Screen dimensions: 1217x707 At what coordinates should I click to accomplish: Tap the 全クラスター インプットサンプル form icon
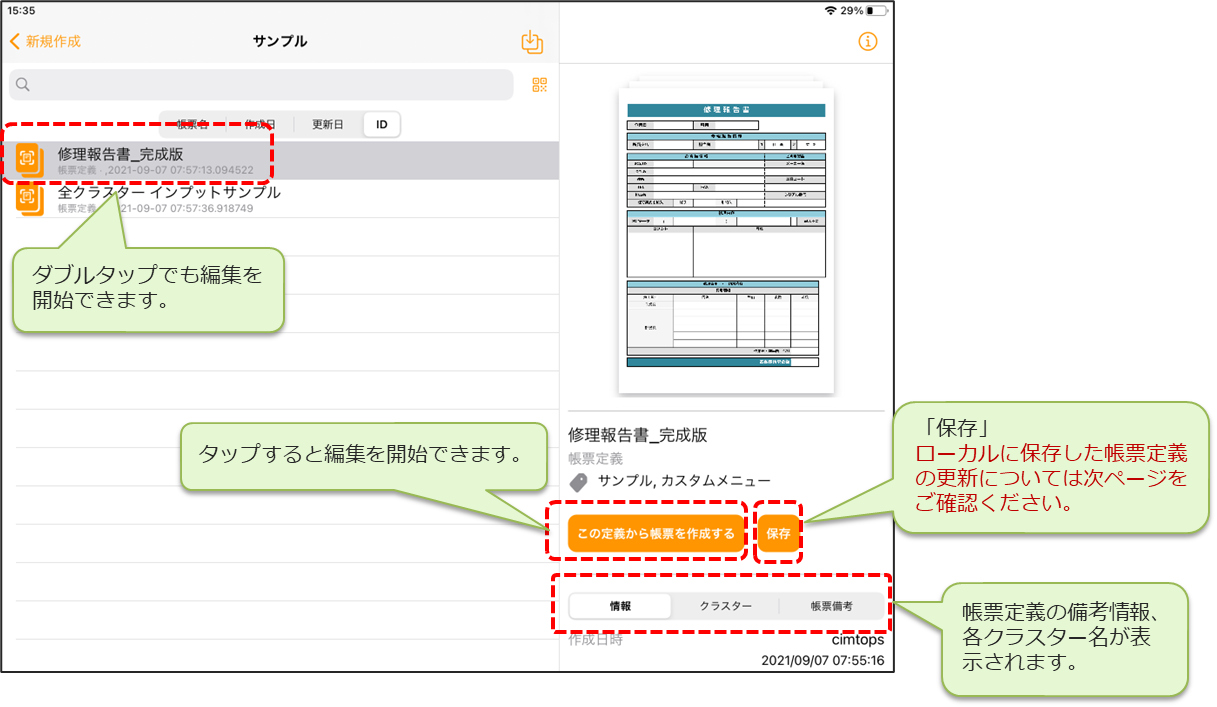coord(28,198)
